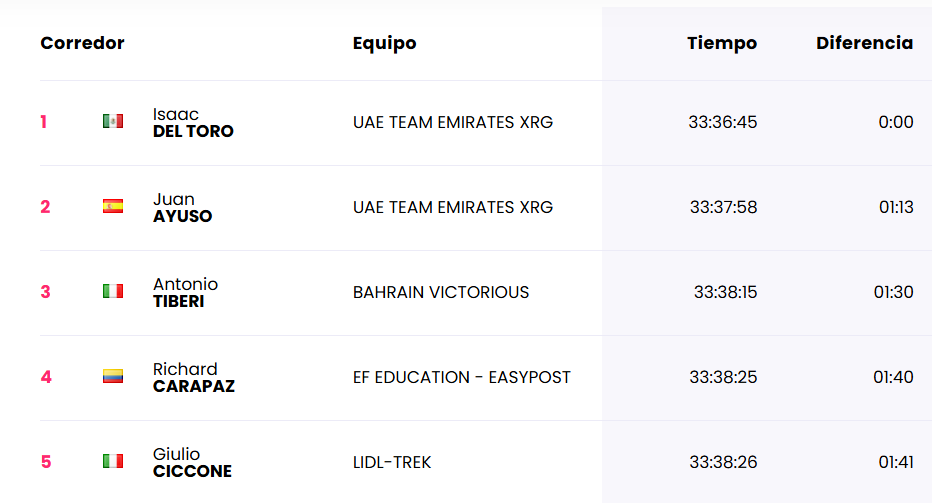Click the Spain flag icon beside Juan Ayuso
932x503 pixels.
point(113,206)
